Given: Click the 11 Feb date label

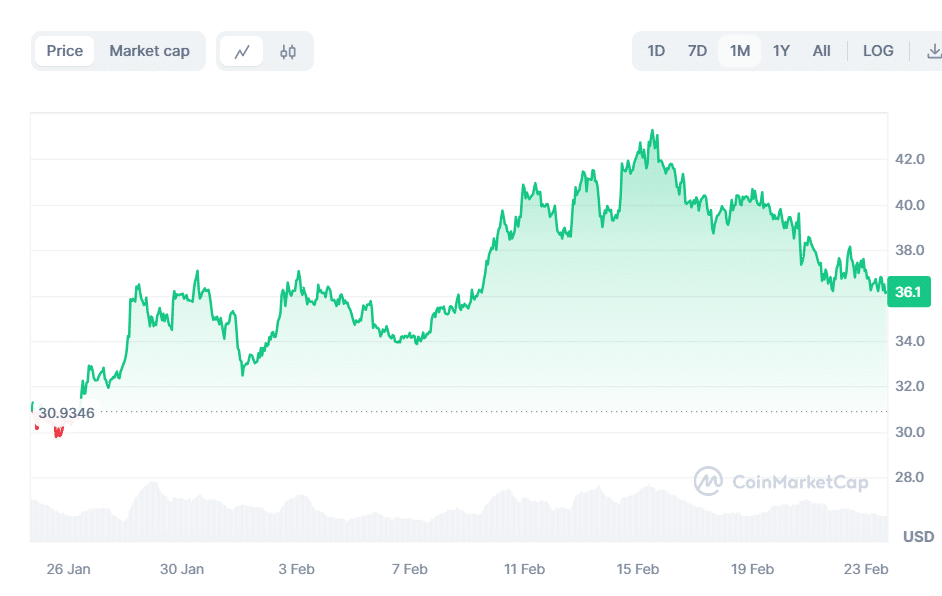Looking at the screenshot, I should click(524, 568).
